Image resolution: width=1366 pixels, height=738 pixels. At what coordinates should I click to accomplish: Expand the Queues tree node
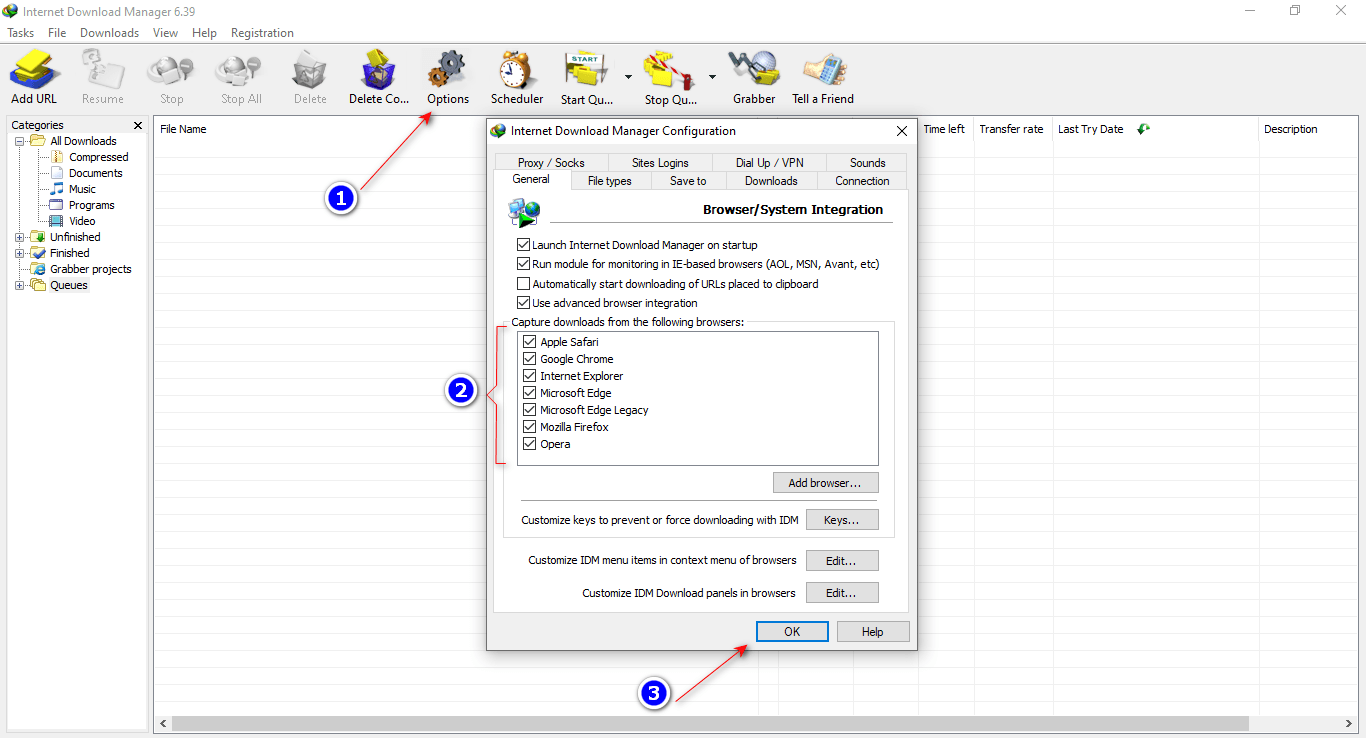coord(20,285)
